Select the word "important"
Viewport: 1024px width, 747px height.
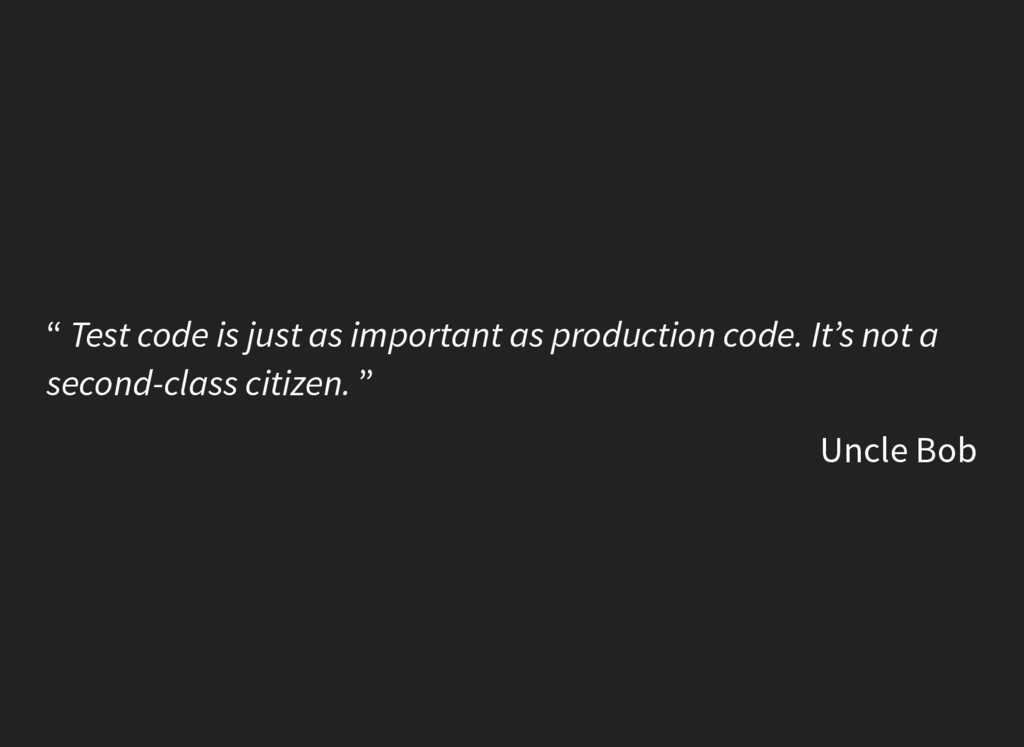click(426, 337)
